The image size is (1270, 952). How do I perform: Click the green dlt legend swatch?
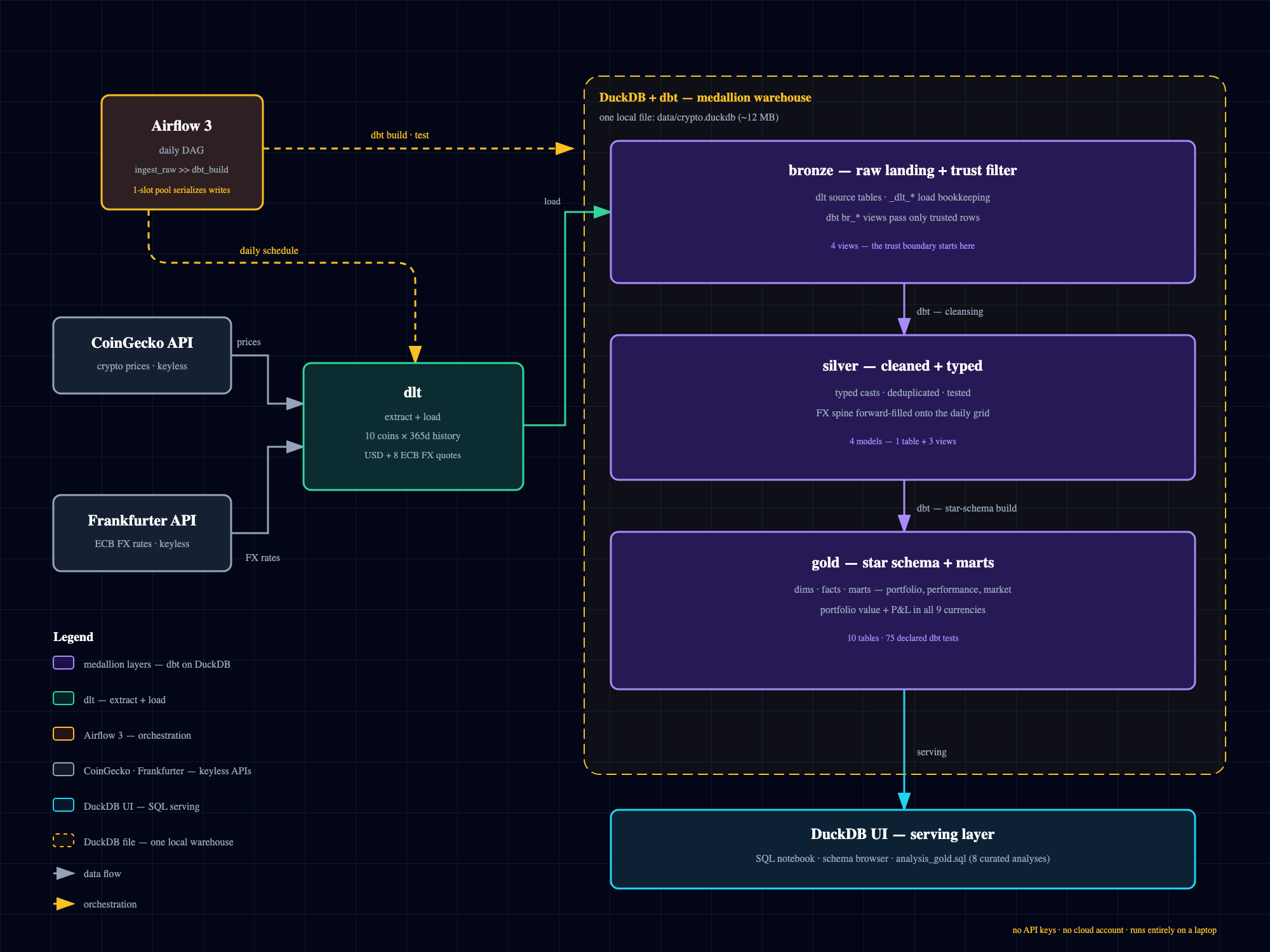[x=63, y=699]
